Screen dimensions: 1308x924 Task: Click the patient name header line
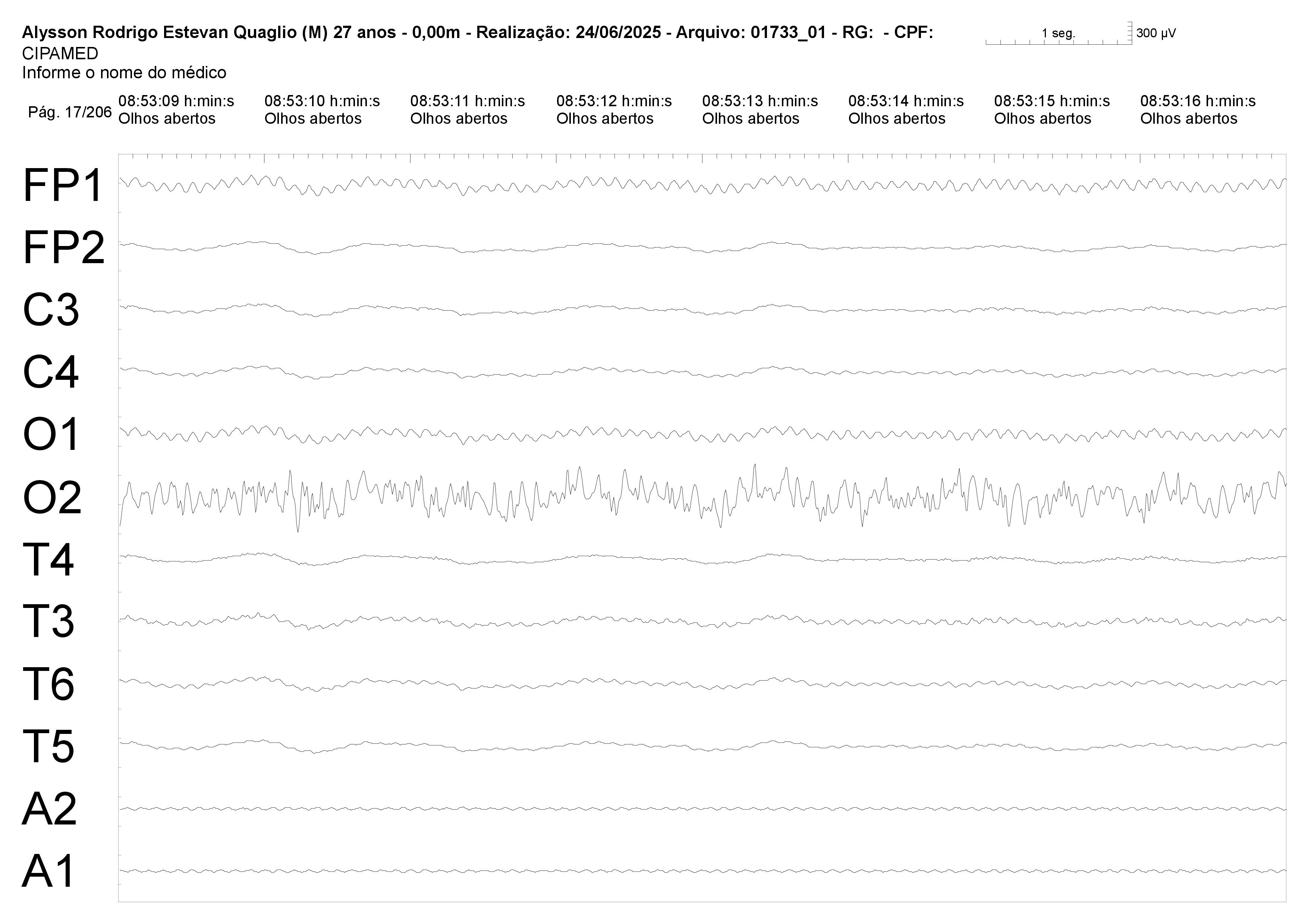point(477,32)
